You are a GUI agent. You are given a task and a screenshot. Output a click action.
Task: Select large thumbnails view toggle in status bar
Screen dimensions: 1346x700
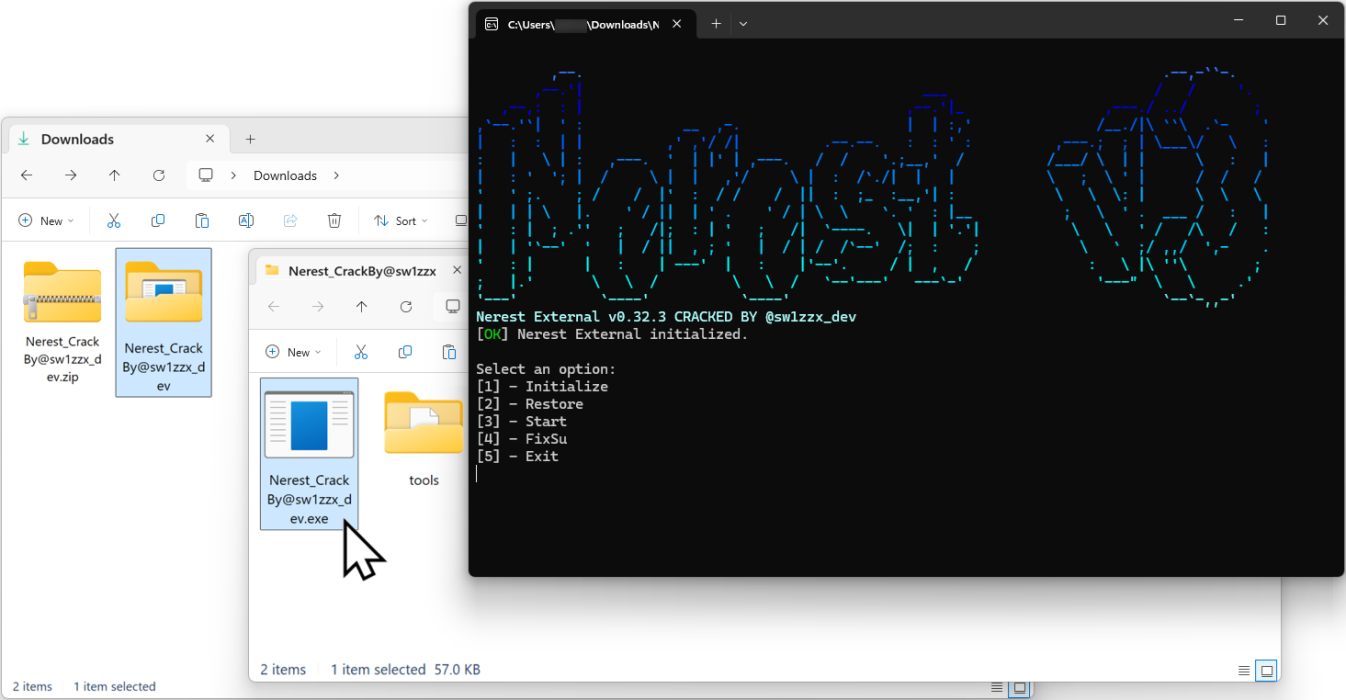pyautogui.click(x=1266, y=671)
